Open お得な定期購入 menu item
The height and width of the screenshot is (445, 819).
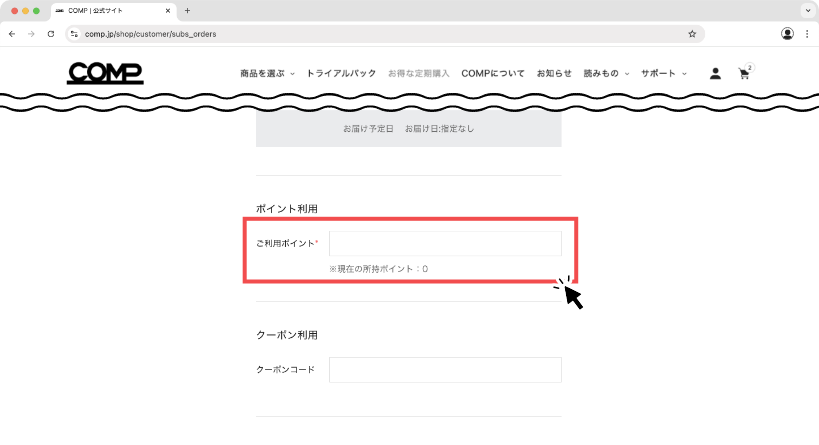[418, 74]
